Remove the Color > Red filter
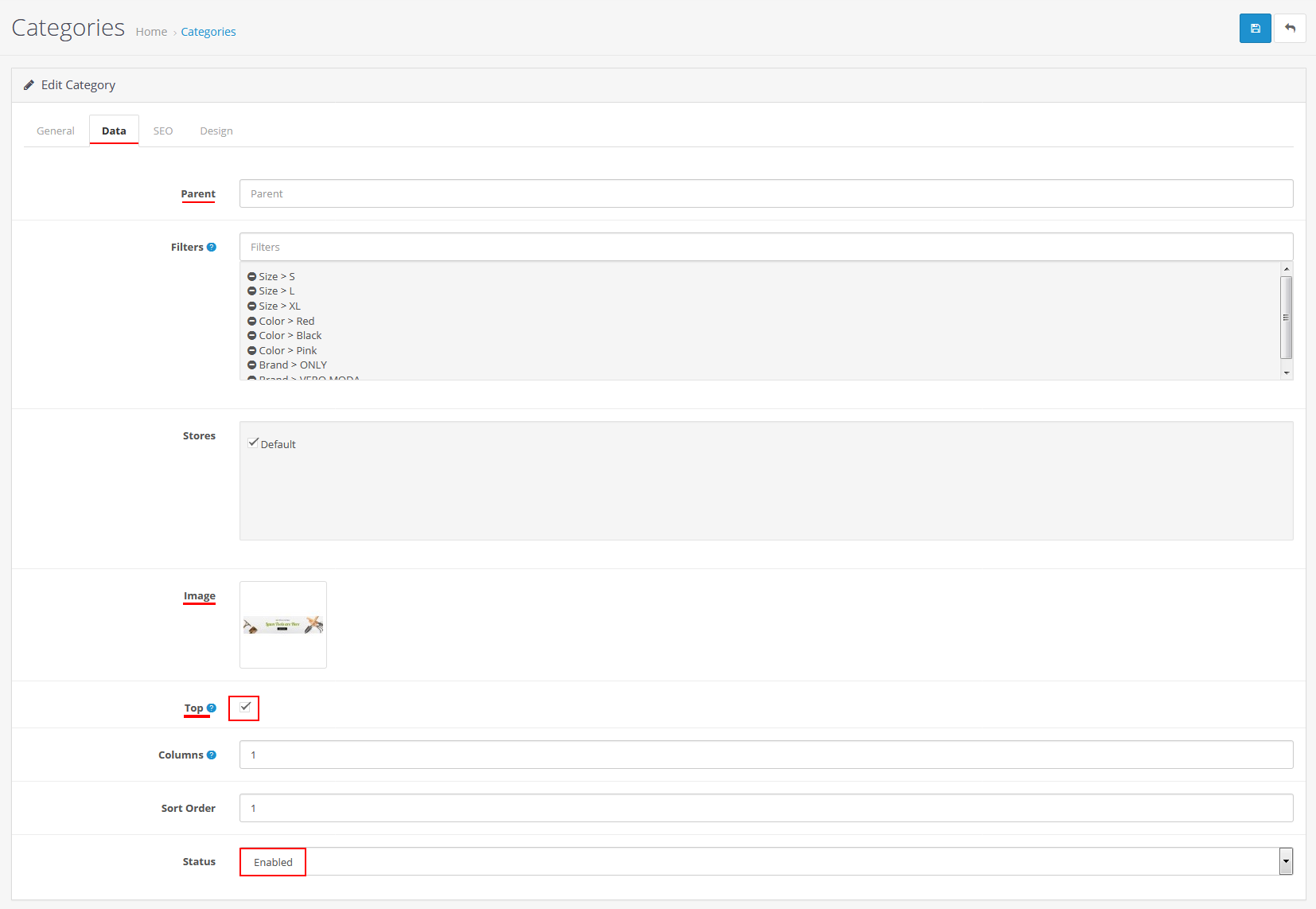 pos(252,322)
